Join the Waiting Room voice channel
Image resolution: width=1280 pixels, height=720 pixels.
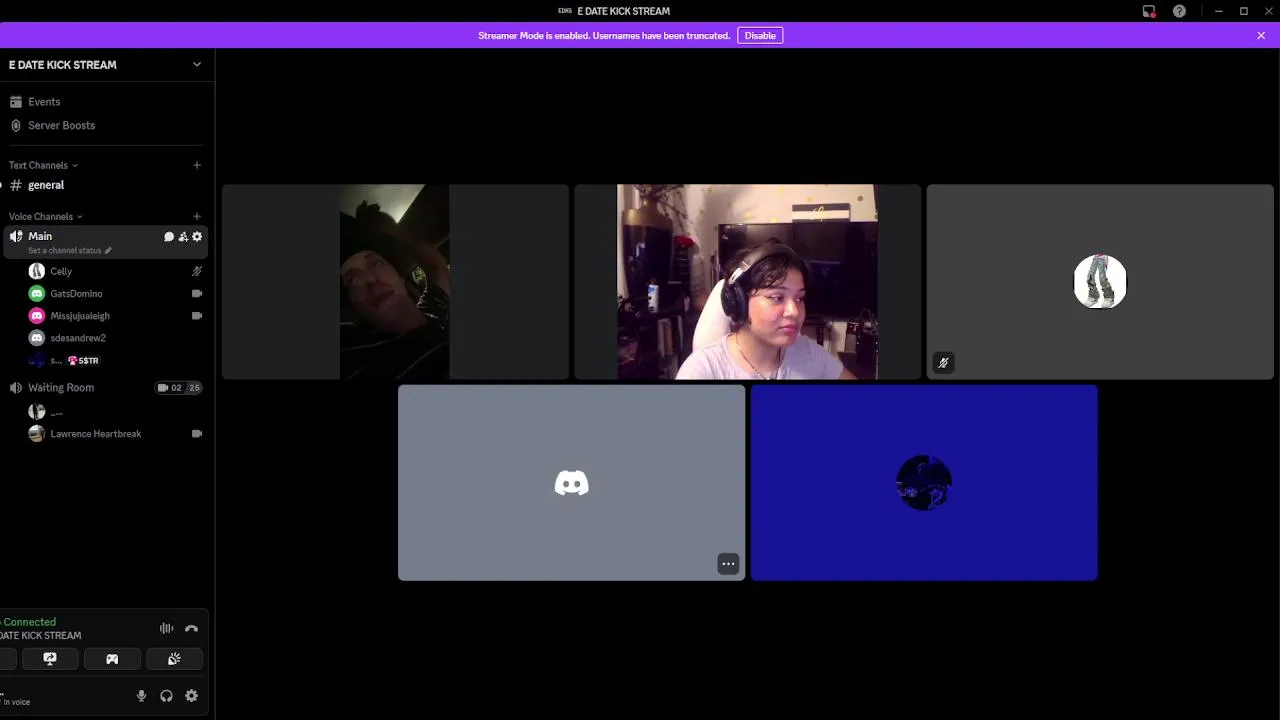pyautogui.click(x=61, y=388)
